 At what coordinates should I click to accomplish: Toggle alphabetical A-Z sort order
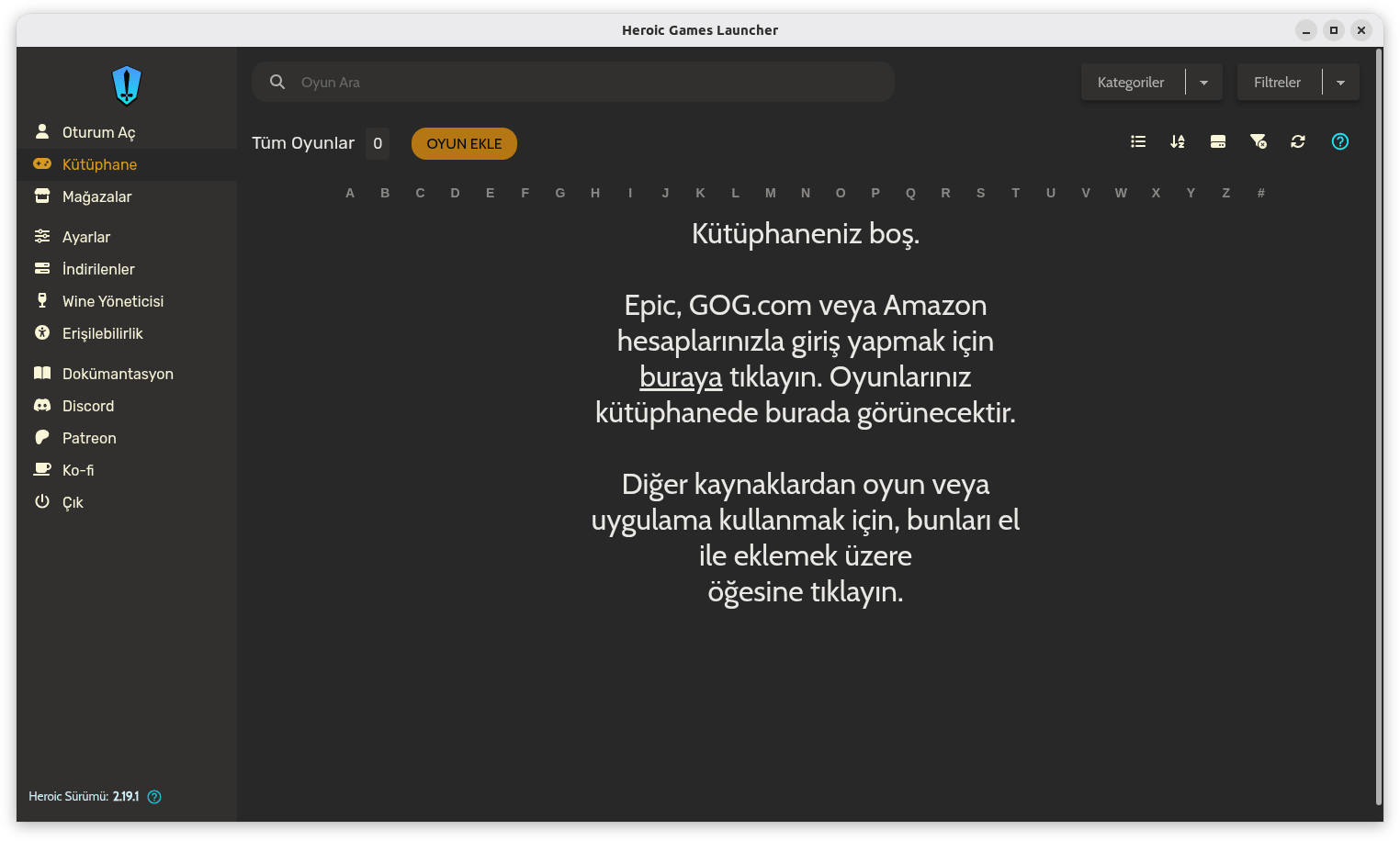[x=1178, y=141]
